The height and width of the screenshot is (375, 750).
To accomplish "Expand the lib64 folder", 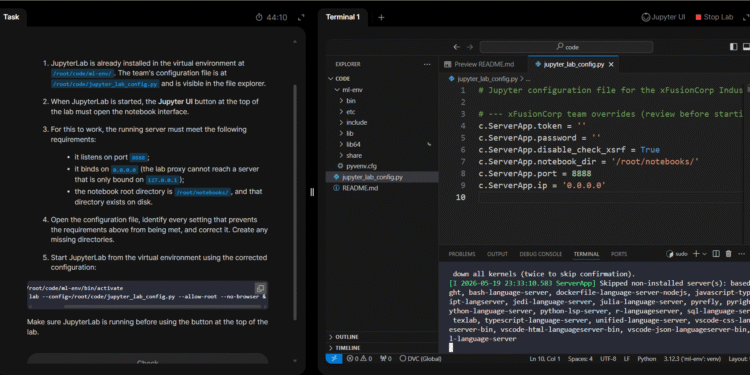I will tap(353, 144).
